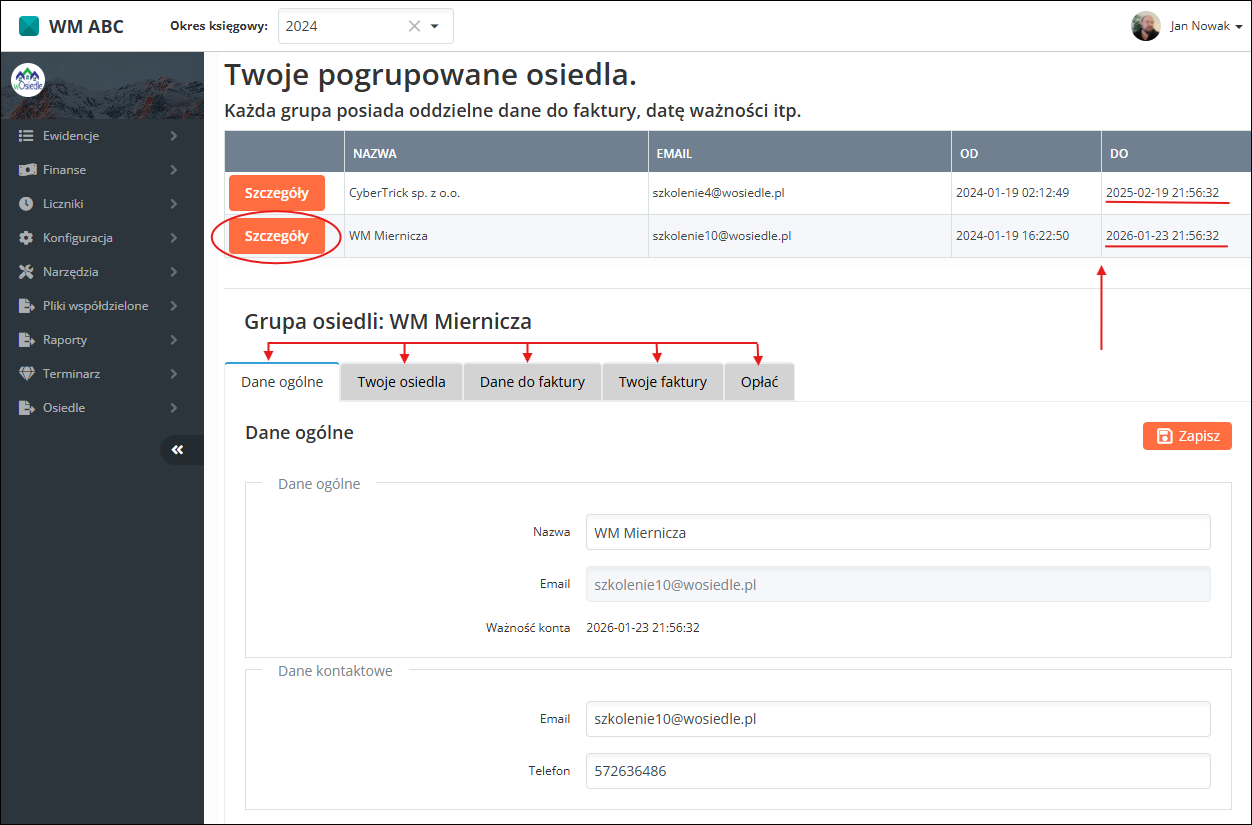Edit the Telefon input field
Image resolution: width=1252 pixels, height=825 pixels.
(897, 770)
